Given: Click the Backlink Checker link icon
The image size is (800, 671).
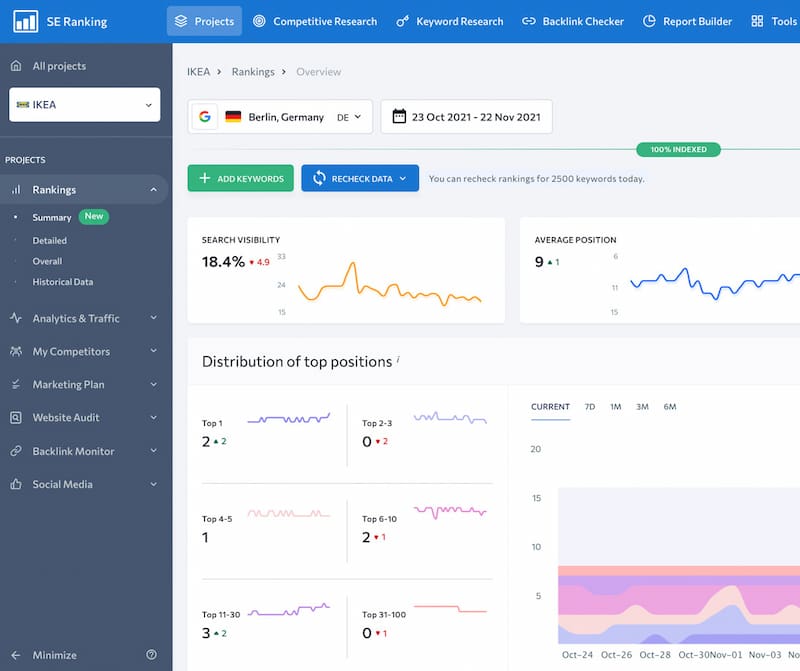Looking at the screenshot, I should coord(529,21).
